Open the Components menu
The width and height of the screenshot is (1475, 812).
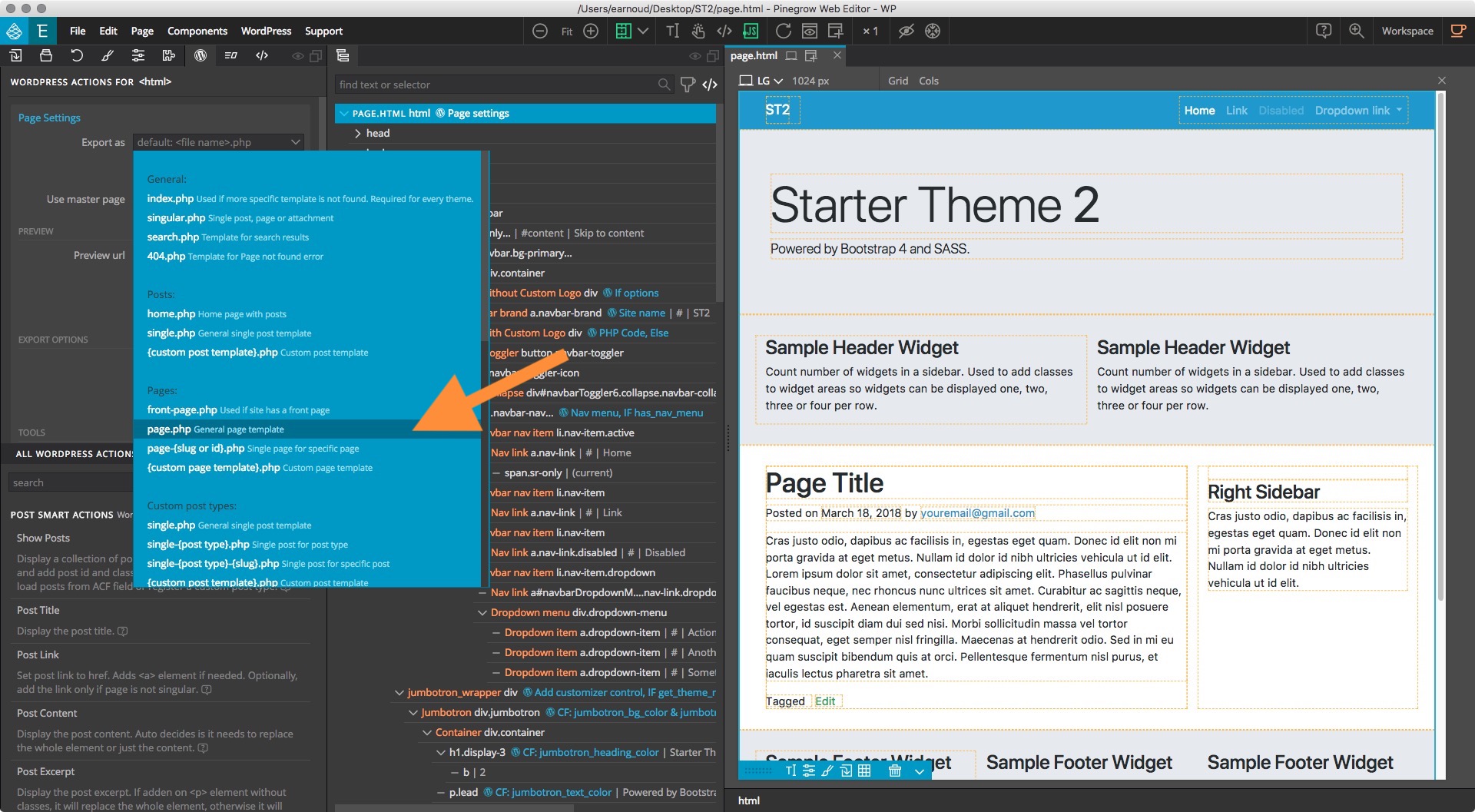(x=197, y=31)
